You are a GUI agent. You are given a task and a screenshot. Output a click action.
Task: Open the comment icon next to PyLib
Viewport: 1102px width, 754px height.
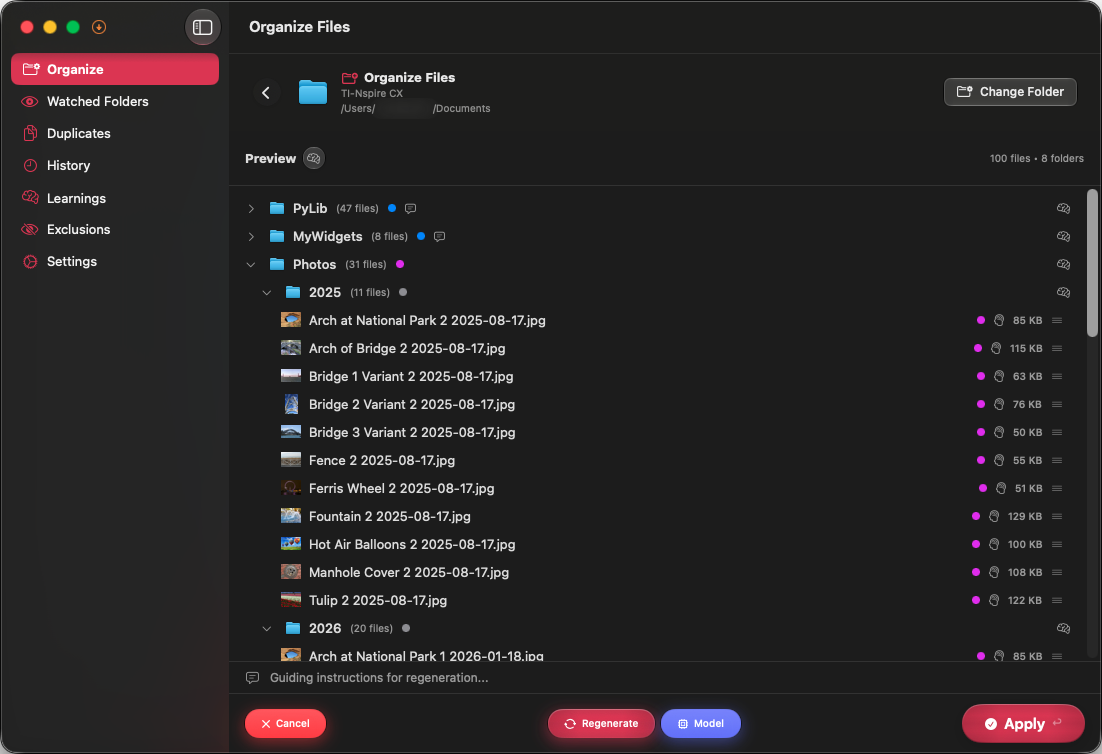click(410, 208)
